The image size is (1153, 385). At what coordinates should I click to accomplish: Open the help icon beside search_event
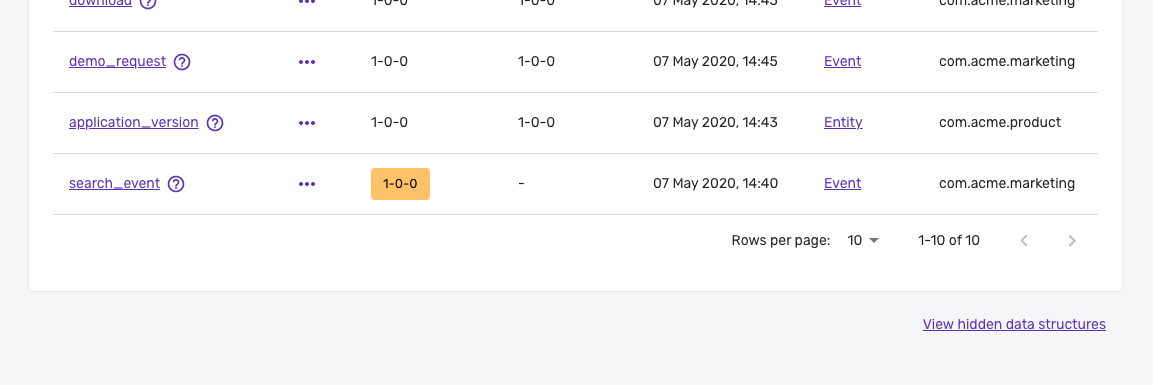coord(176,184)
